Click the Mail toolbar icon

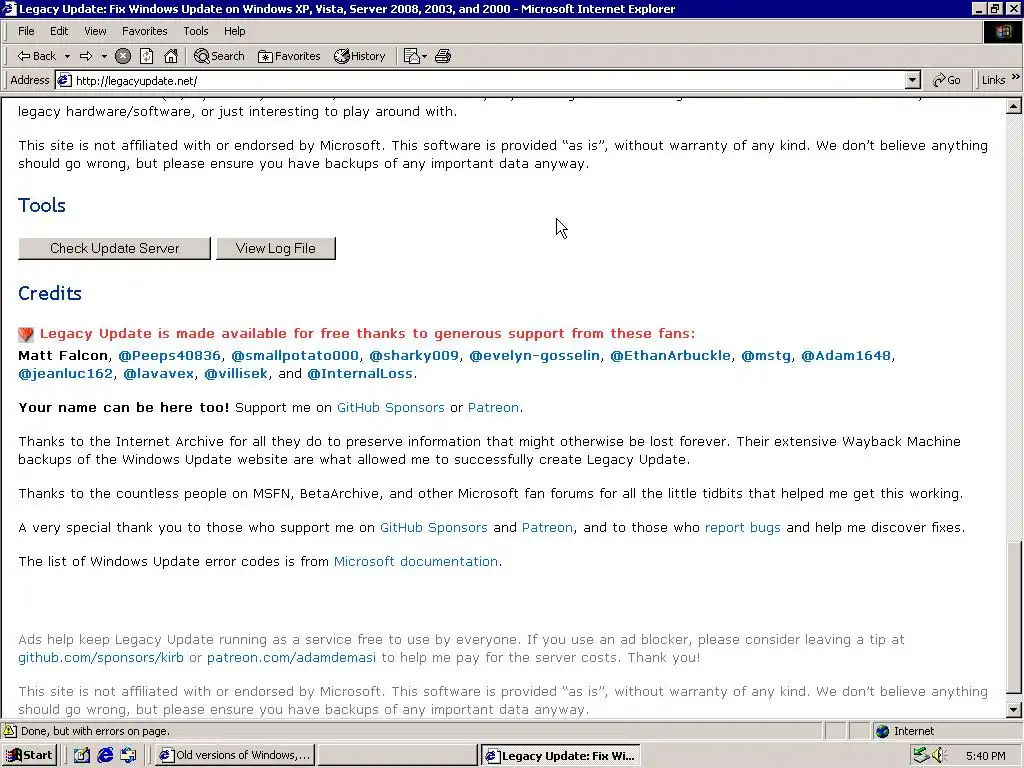point(411,56)
